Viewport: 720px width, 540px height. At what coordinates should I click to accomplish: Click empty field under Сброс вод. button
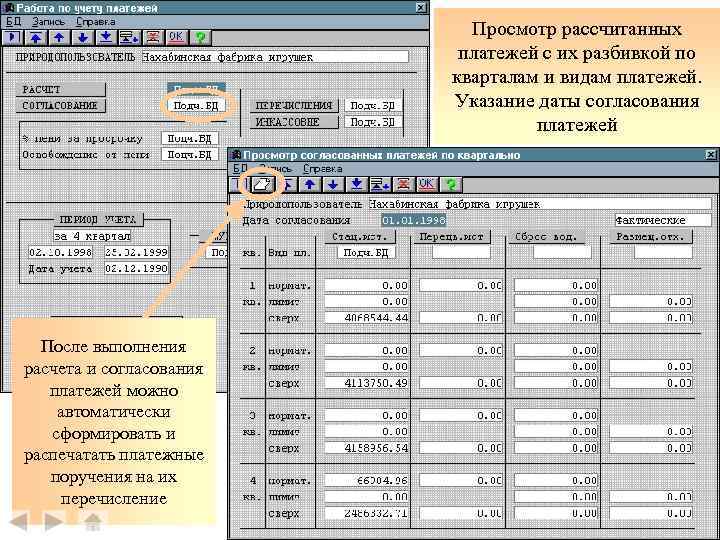pyautogui.click(x=562, y=252)
